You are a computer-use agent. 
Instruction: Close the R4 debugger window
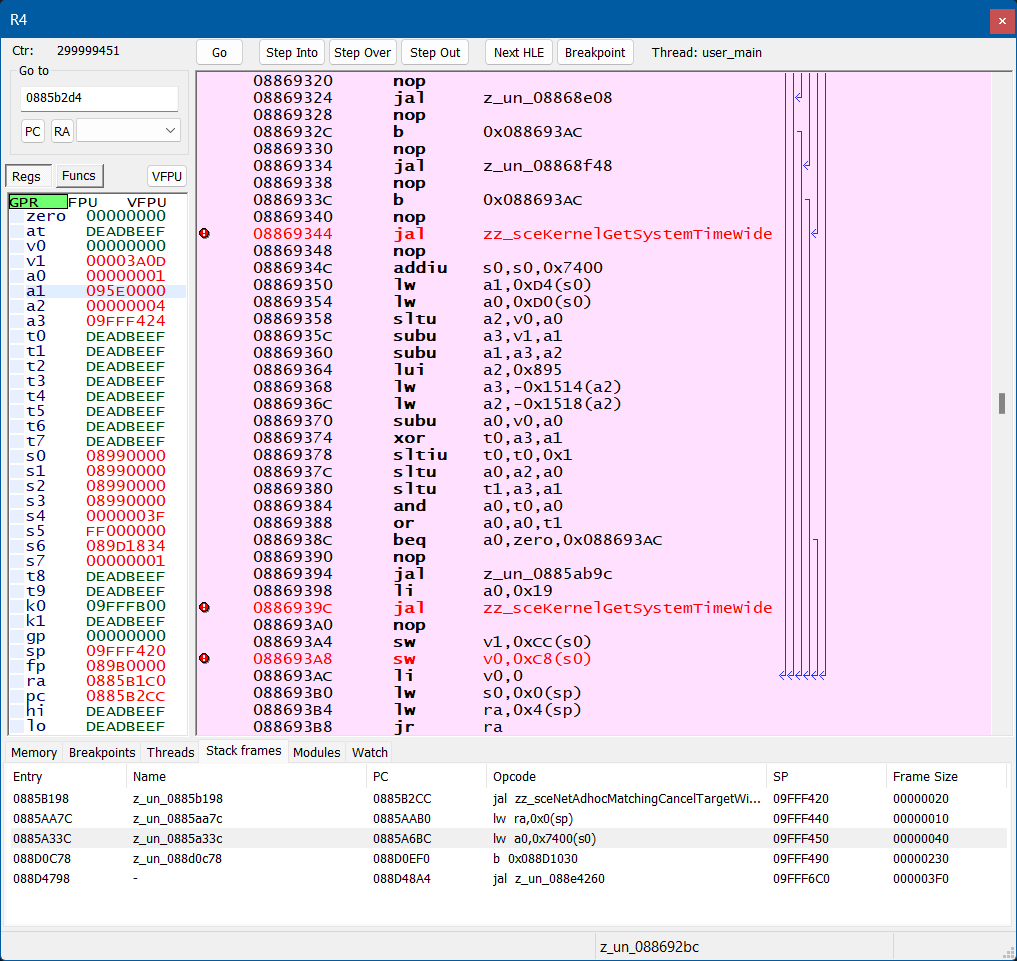(x=1002, y=21)
